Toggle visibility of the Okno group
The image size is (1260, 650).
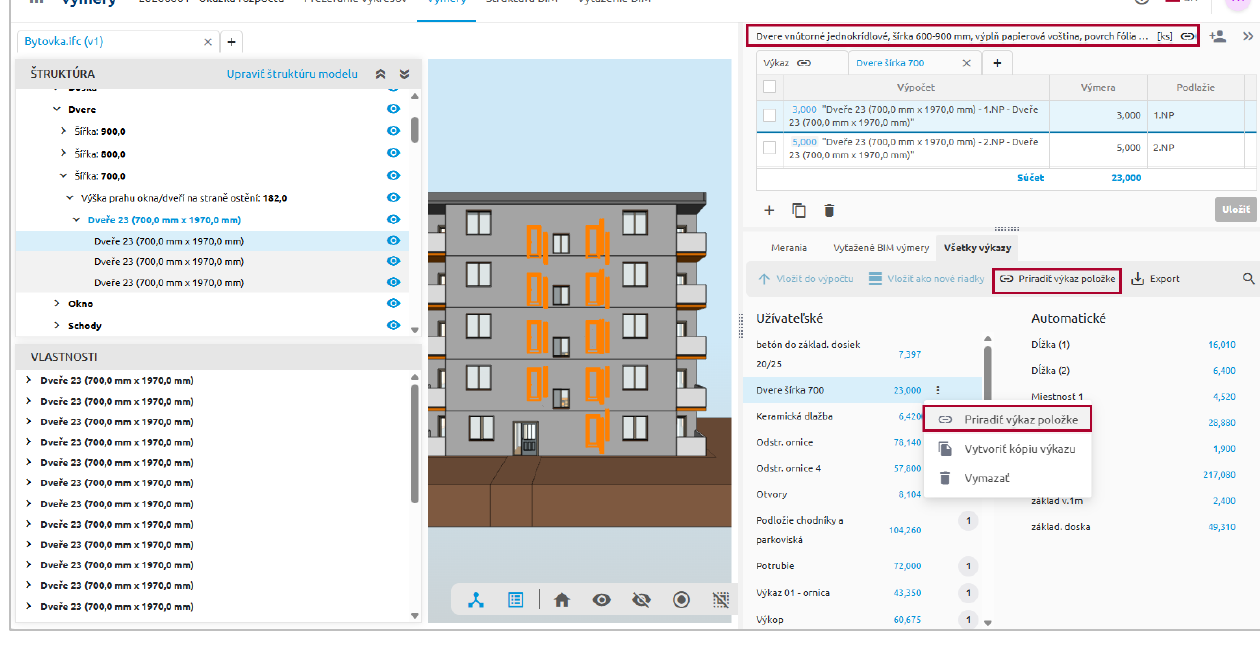pyautogui.click(x=393, y=303)
